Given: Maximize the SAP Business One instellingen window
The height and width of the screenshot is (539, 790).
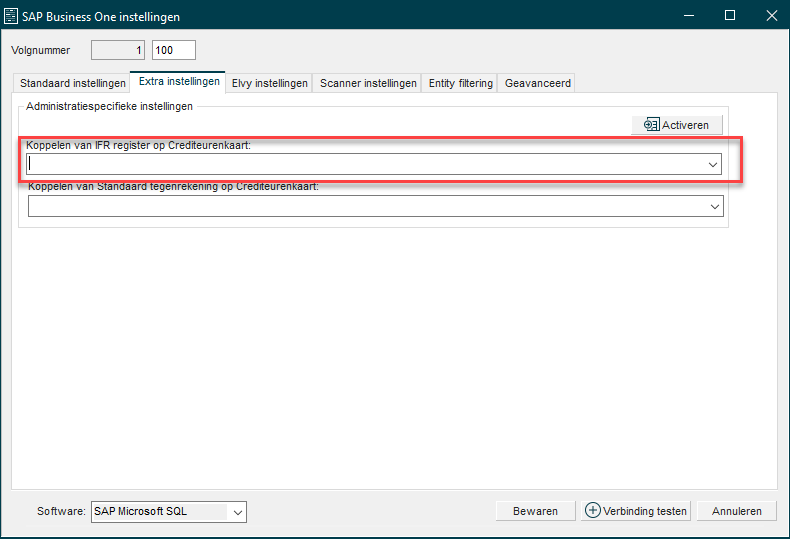Looking at the screenshot, I should [x=730, y=16].
